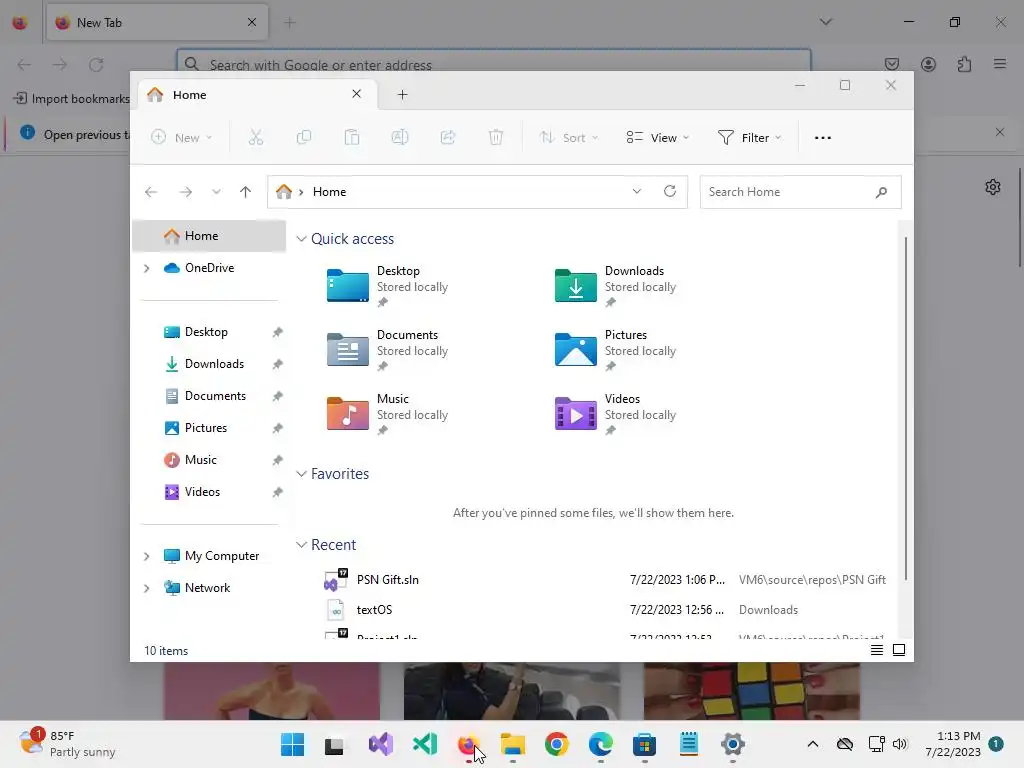Click the Copy icon in Explorer toolbar
The image size is (1024, 768).
coord(304,137)
